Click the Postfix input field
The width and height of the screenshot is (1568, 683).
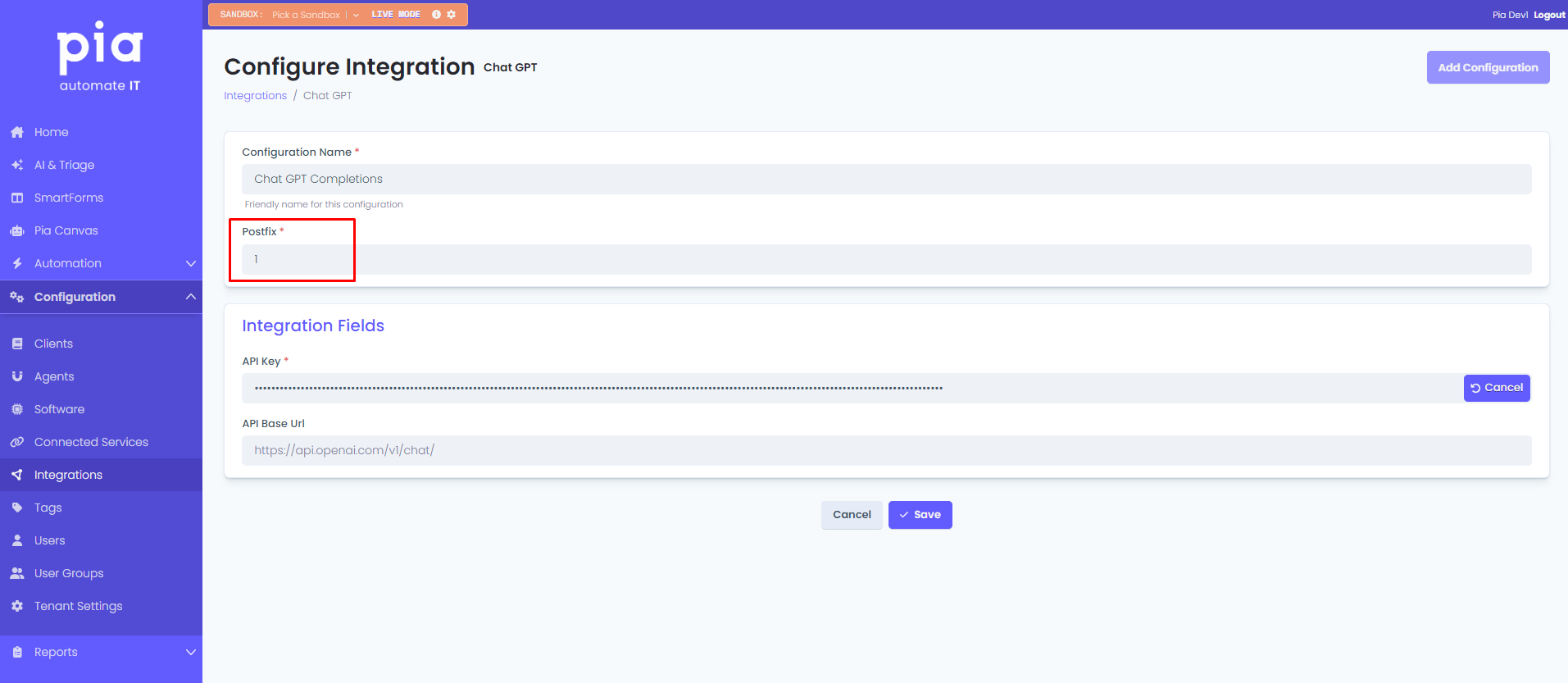click(x=886, y=259)
